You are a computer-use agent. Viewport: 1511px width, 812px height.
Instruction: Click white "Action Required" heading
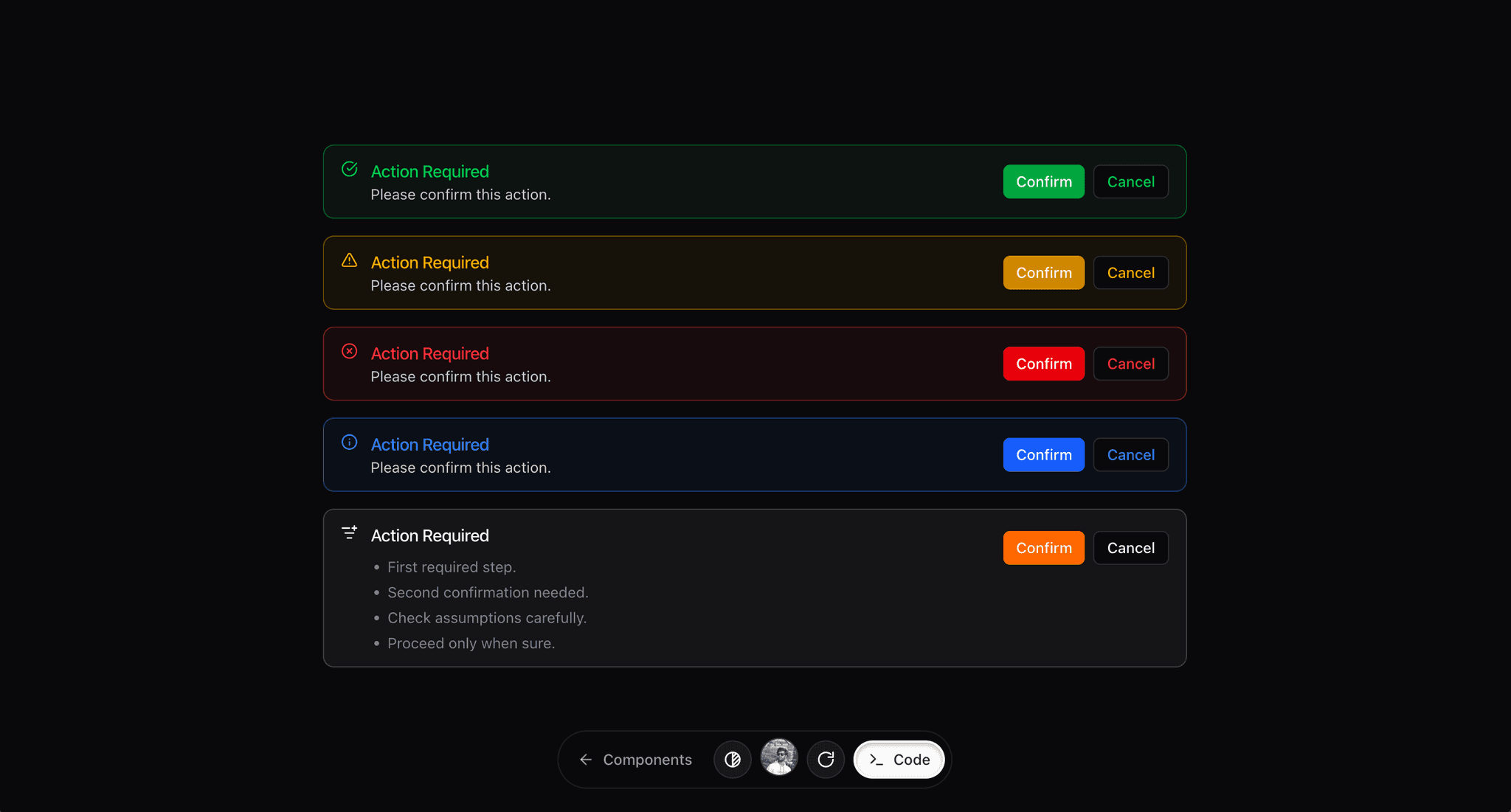tap(430, 535)
